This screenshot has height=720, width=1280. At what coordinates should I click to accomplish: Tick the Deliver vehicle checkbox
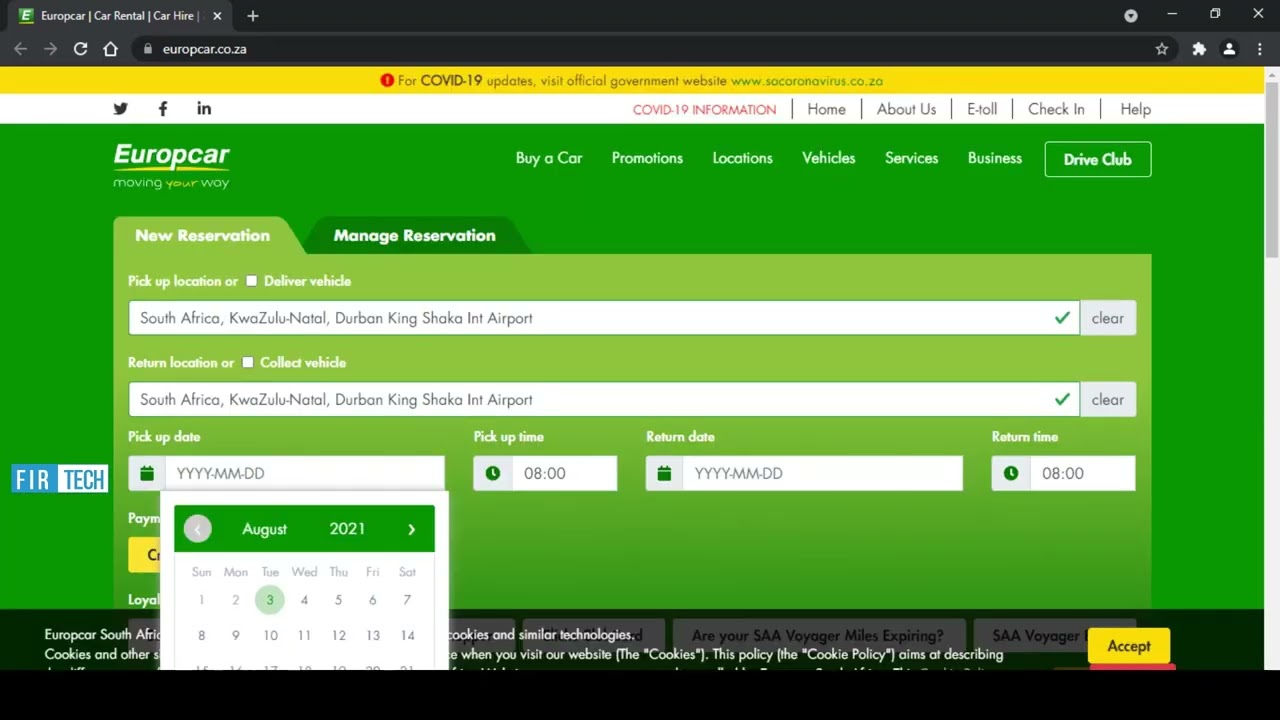[x=251, y=281]
